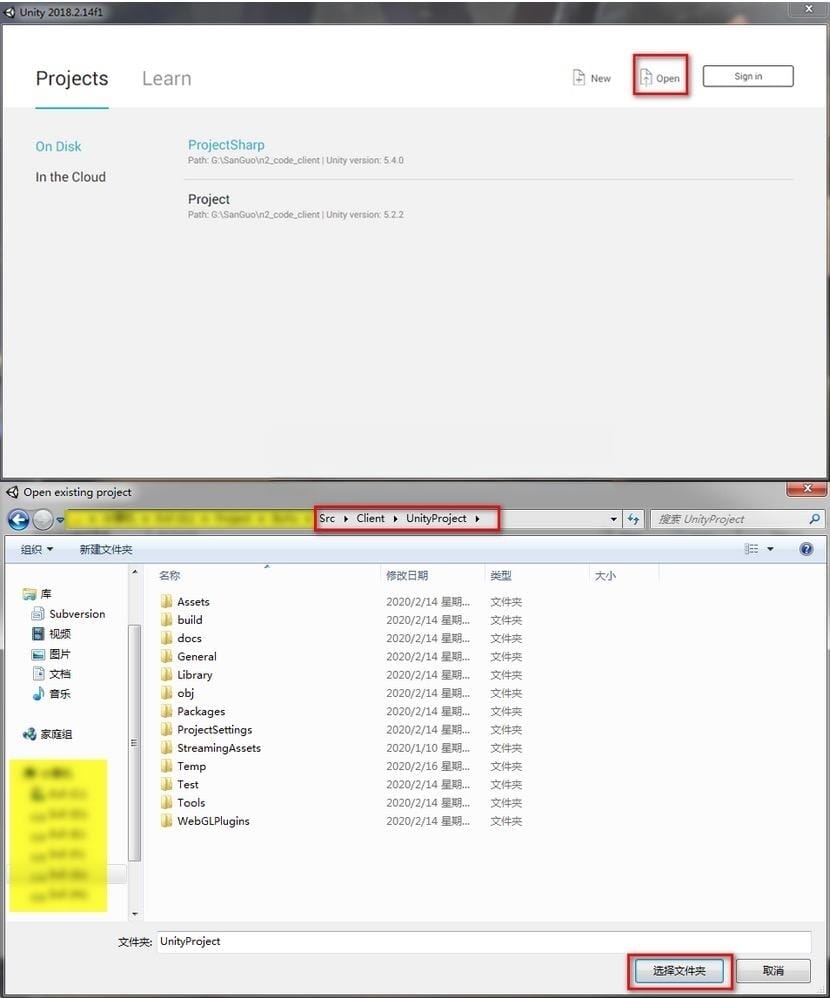Expand the arrow between Client and UnityProject
The width and height of the screenshot is (830, 998).
(x=395, y=519)
